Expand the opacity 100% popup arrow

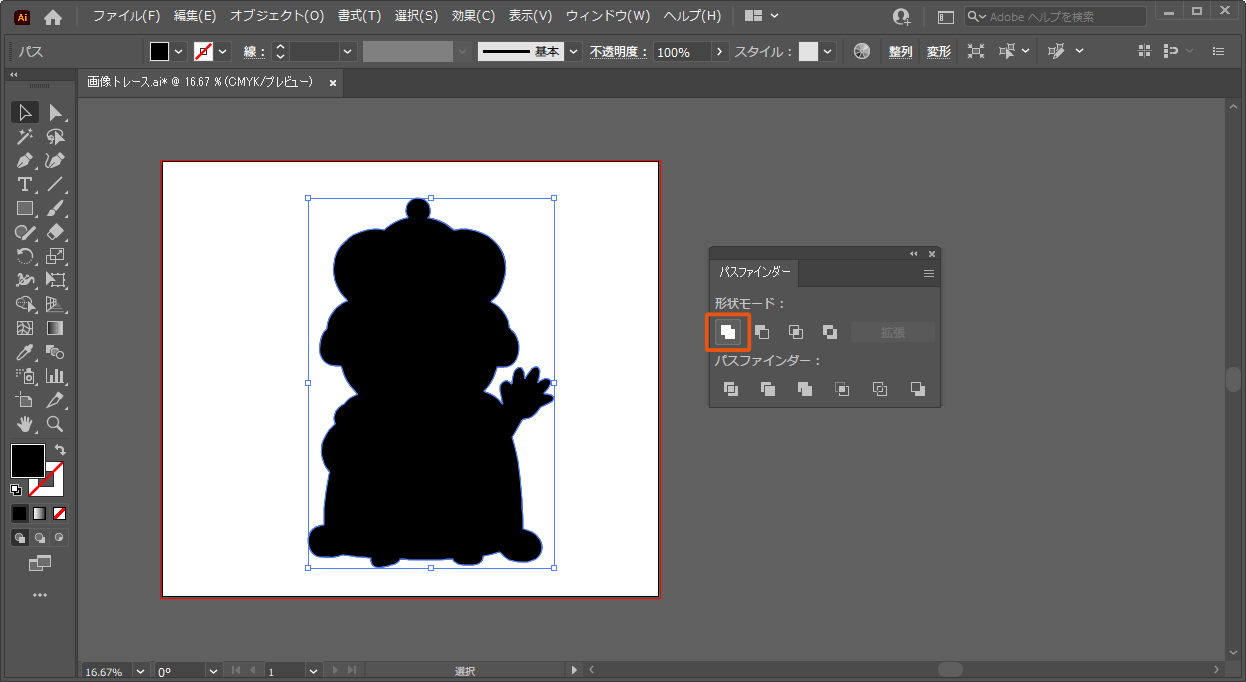pos(719,51)
